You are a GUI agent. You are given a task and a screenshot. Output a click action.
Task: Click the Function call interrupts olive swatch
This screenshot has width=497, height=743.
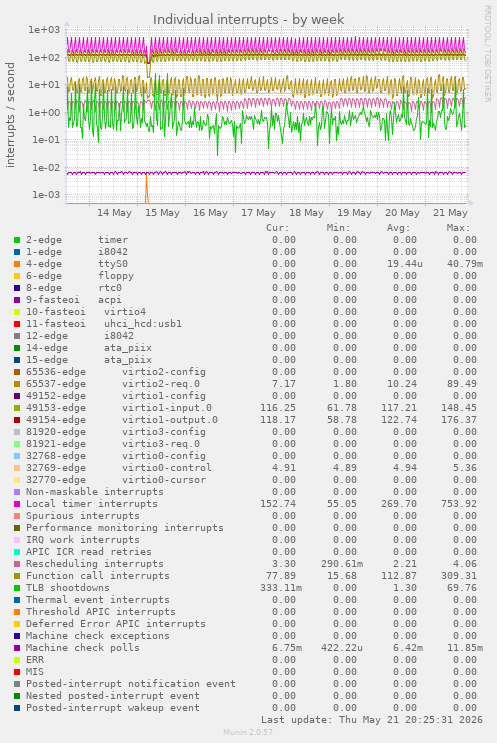point(17,576)
